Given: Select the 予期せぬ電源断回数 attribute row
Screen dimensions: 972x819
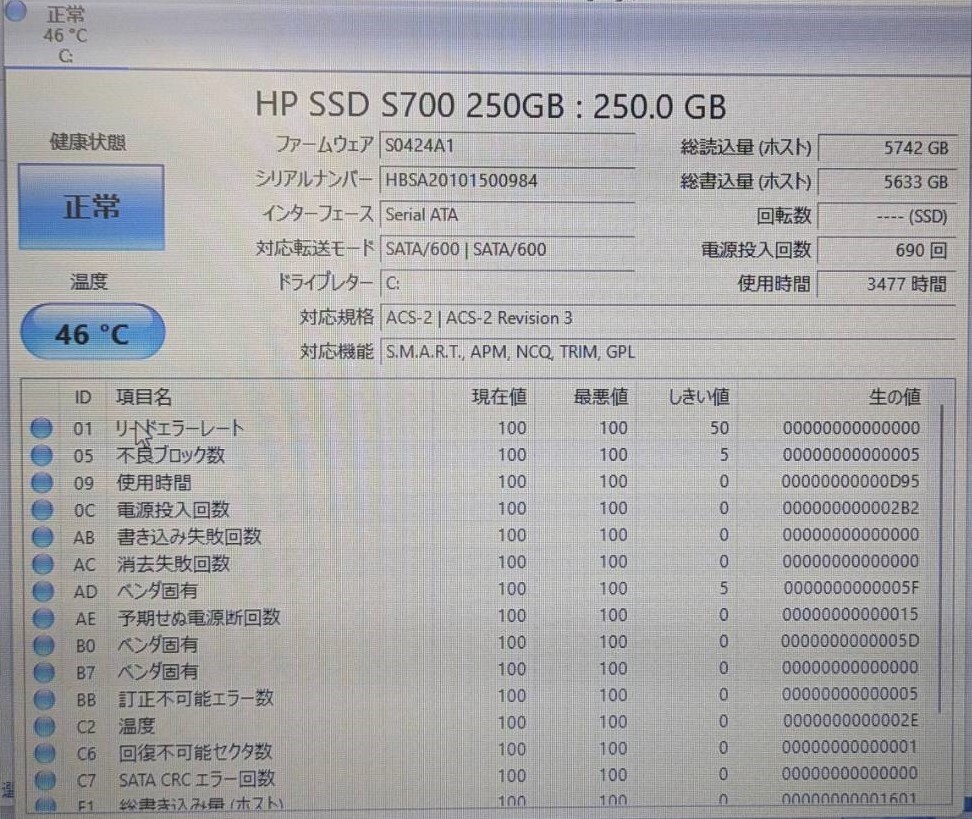Looking at the screenshot, I should tap(476, 617).
